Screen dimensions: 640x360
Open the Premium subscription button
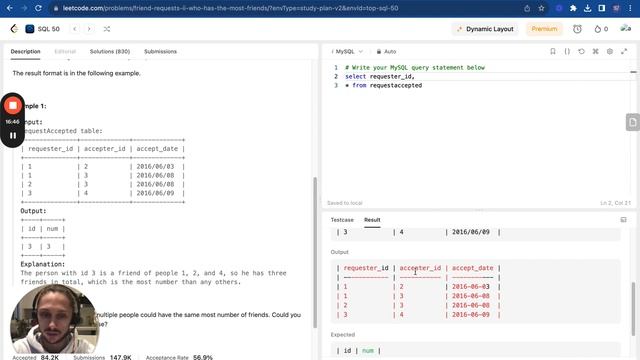click(544, 29)
